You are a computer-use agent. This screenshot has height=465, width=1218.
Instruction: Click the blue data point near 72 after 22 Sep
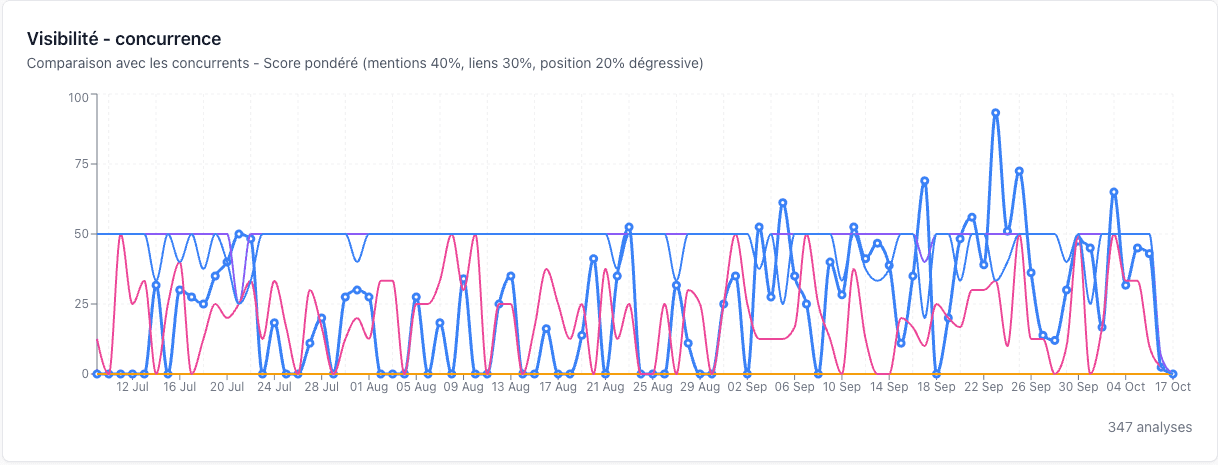pyautogui.click(x=1019, y=171)
